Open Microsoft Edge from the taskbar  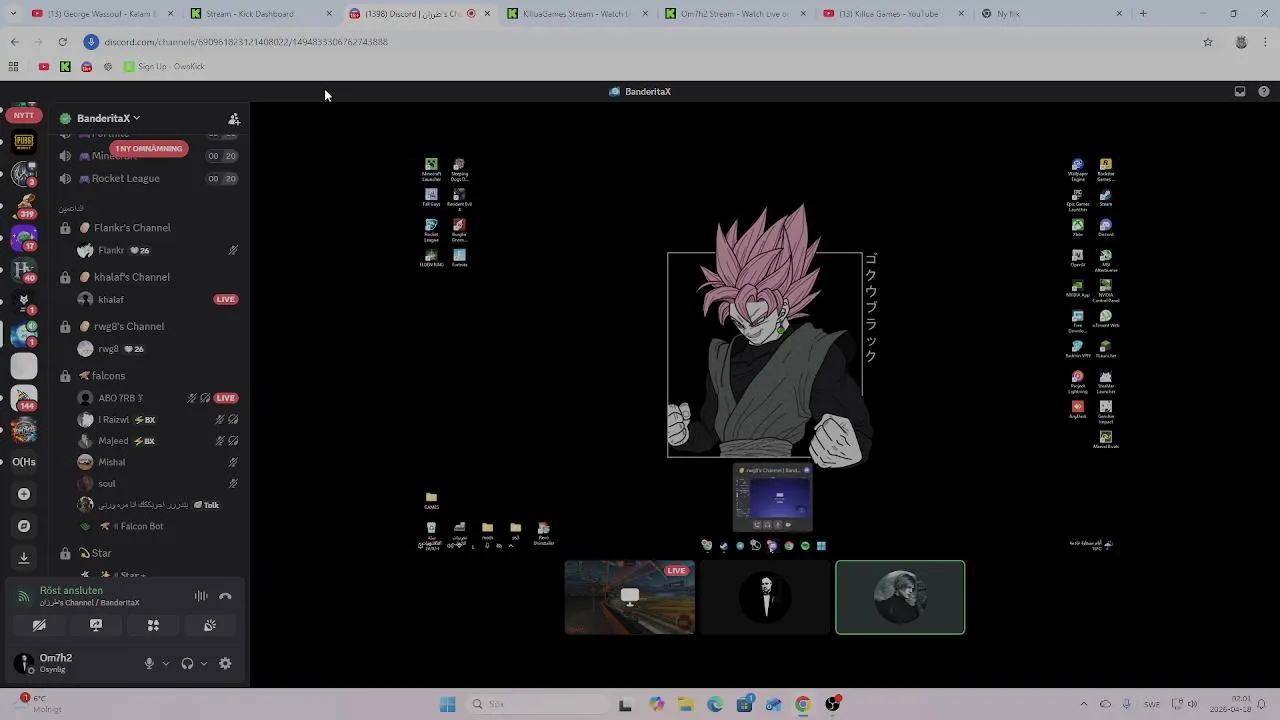[x=715, y=704]
